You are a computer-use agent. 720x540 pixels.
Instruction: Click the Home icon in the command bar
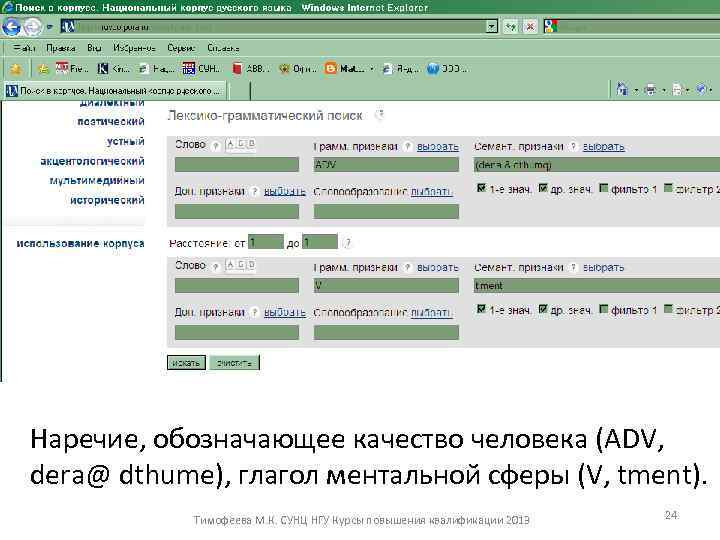[x=622, y=89]
